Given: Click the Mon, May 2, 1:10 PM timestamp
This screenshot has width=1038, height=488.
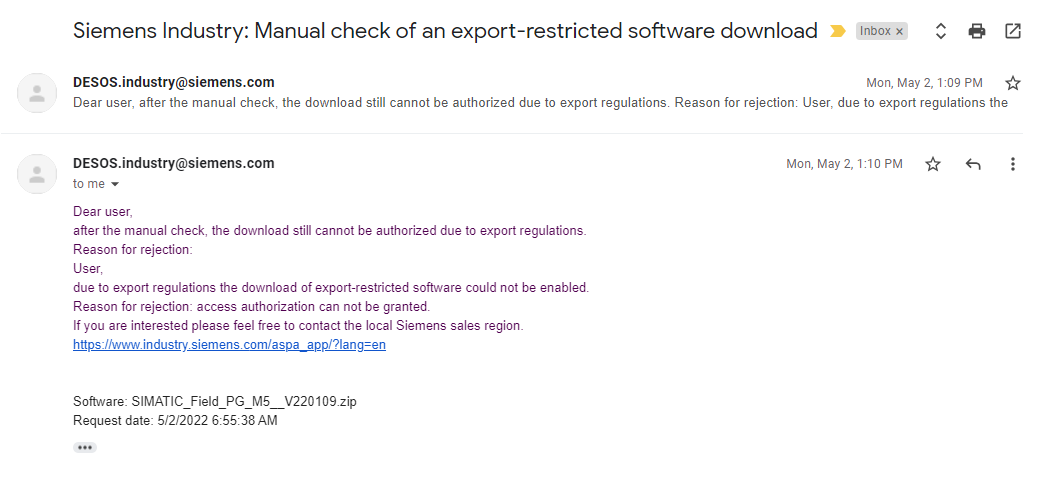Looking at the screenshot, I should pyautogui.click(x=844, y=164).
